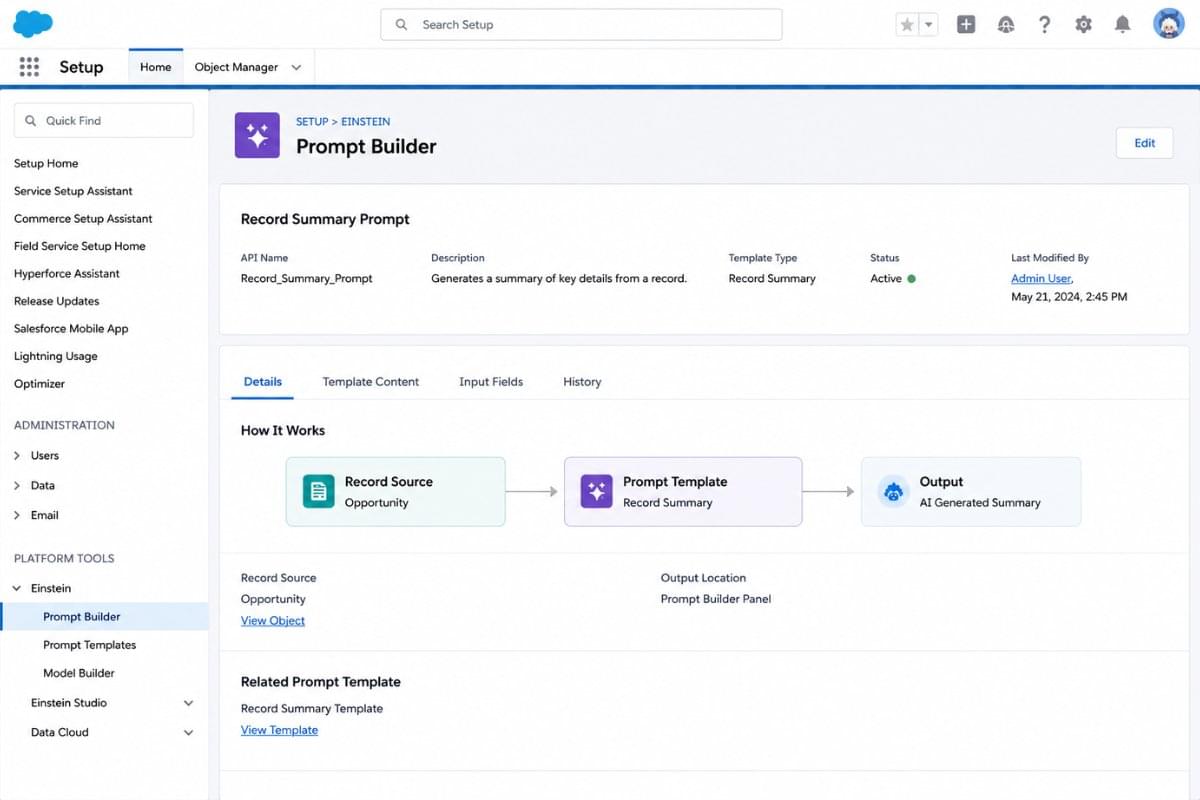Click the Prompt Template sparkle icon
This screenshot has width=1200, height=800.
pos(597,491)
